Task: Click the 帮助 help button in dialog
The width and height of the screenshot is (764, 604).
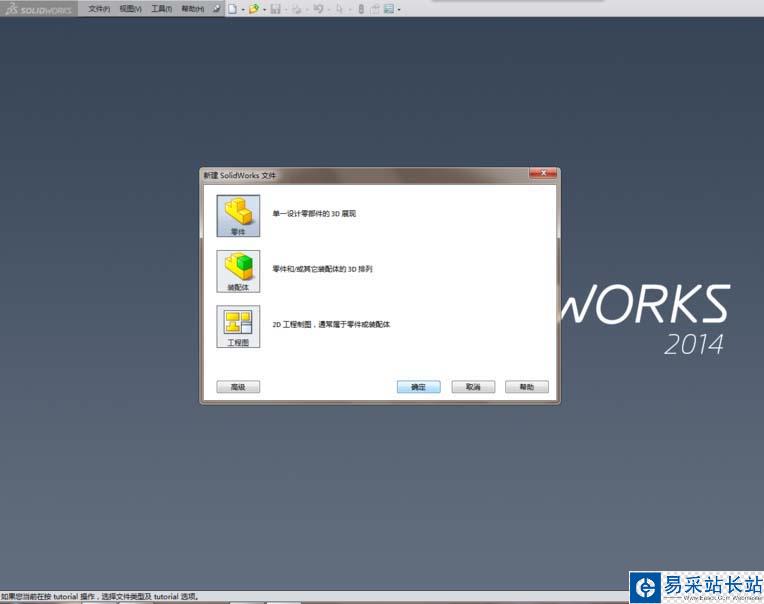Action: (x=527, y=387)
